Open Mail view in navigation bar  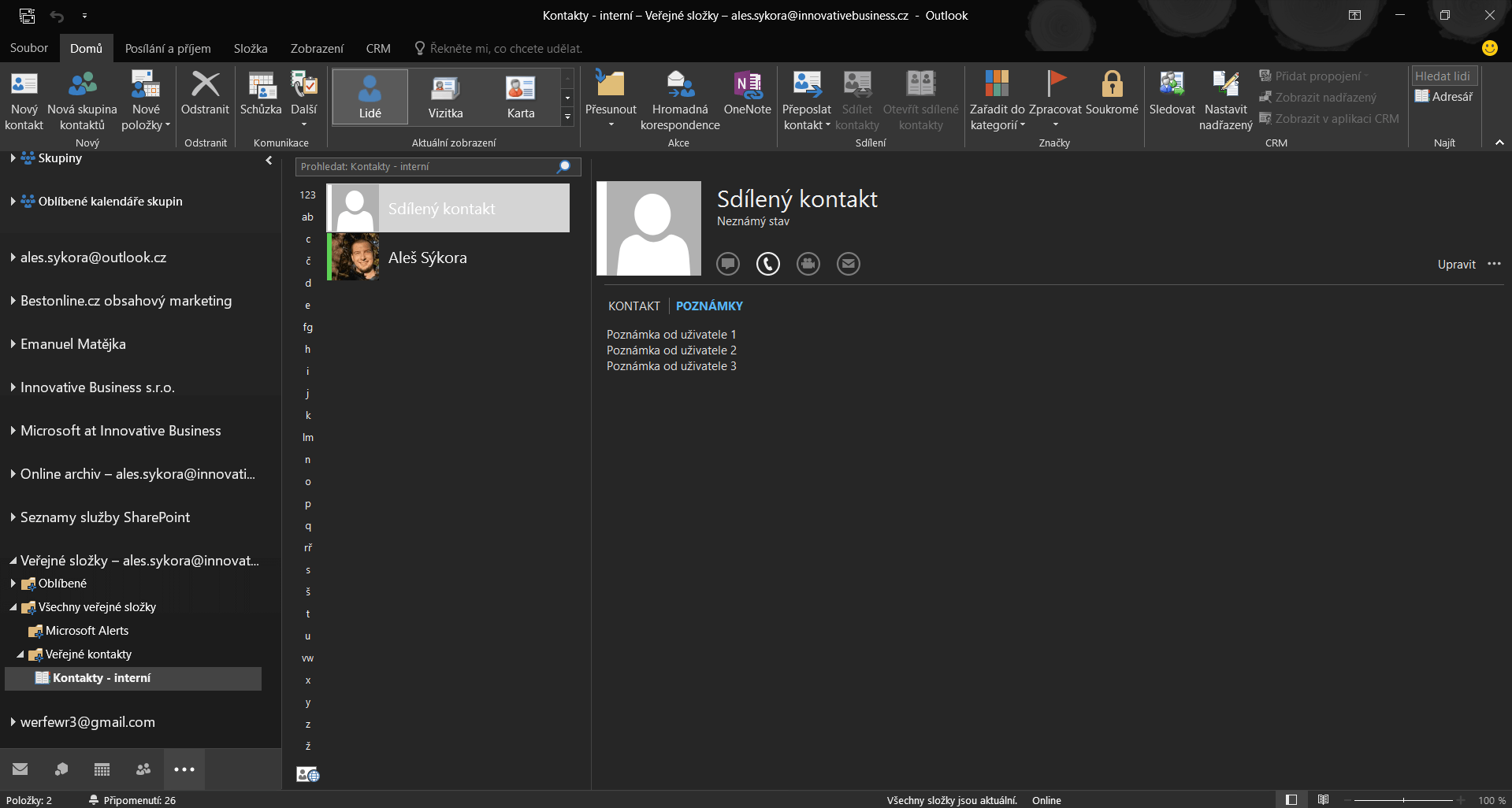(x=20, y=769)
